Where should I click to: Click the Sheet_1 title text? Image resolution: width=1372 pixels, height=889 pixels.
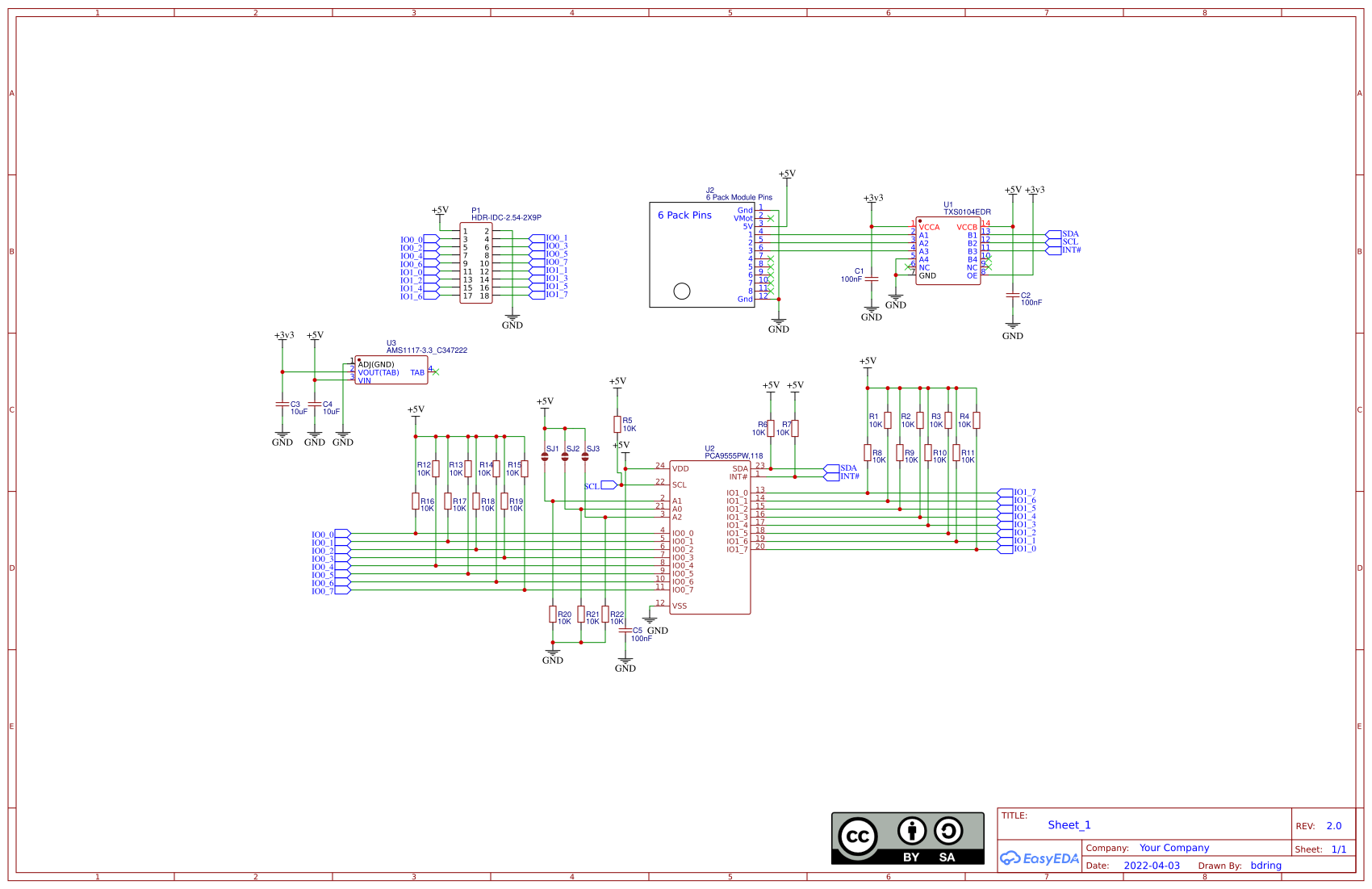1069,824
